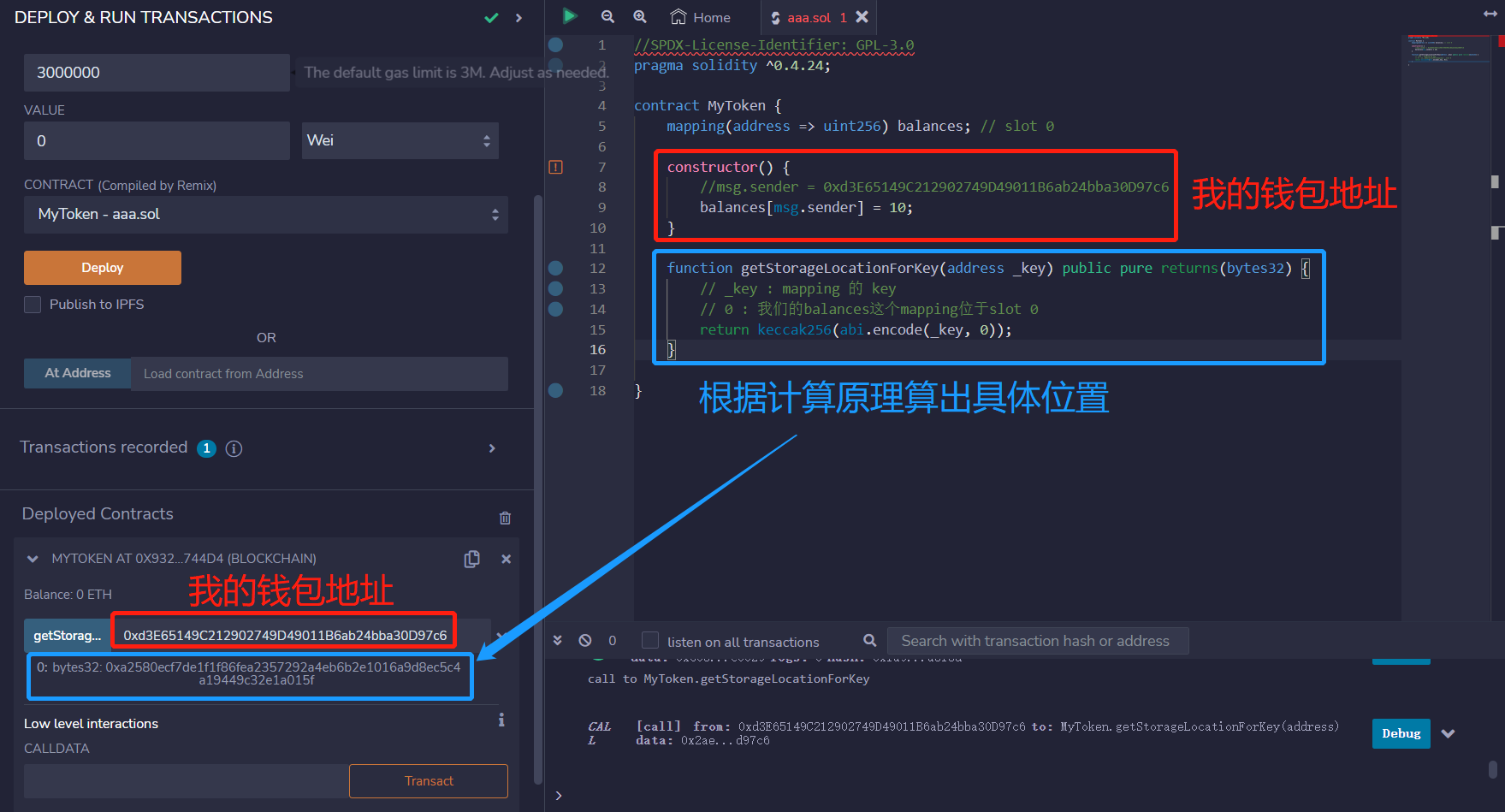Click the terminal prompt arrow

(559, 796)
